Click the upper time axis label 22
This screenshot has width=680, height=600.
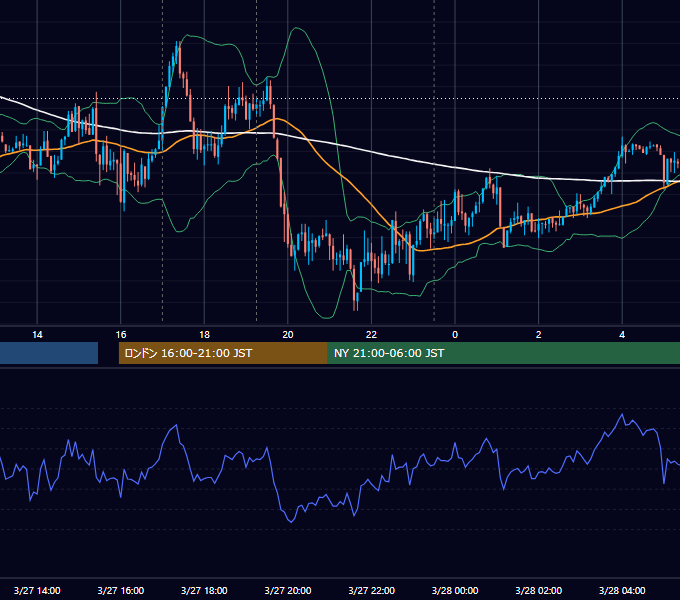pyautogui.click(x=371, y=335)
